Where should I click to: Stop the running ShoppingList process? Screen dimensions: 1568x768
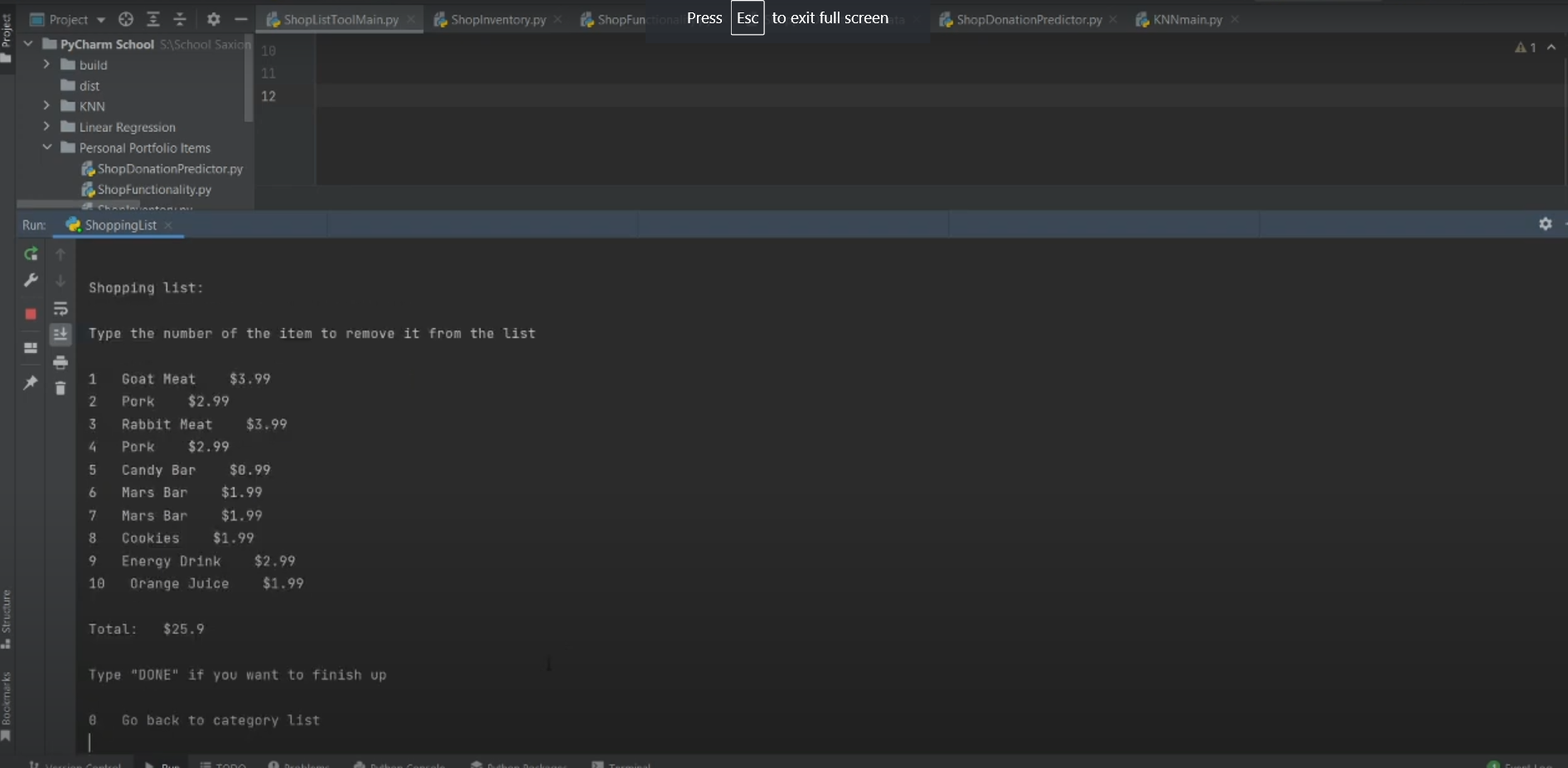(31, 314)
